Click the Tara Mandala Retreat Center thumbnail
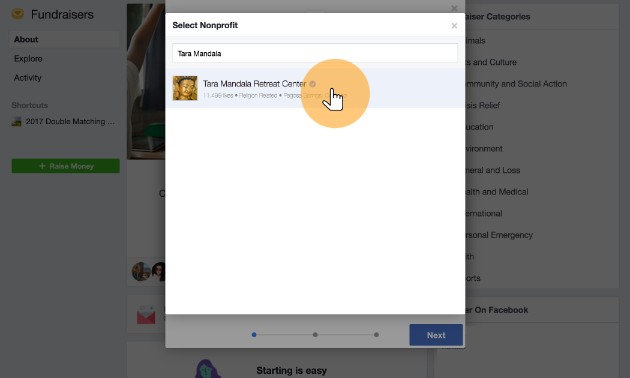 pos(185,88)
